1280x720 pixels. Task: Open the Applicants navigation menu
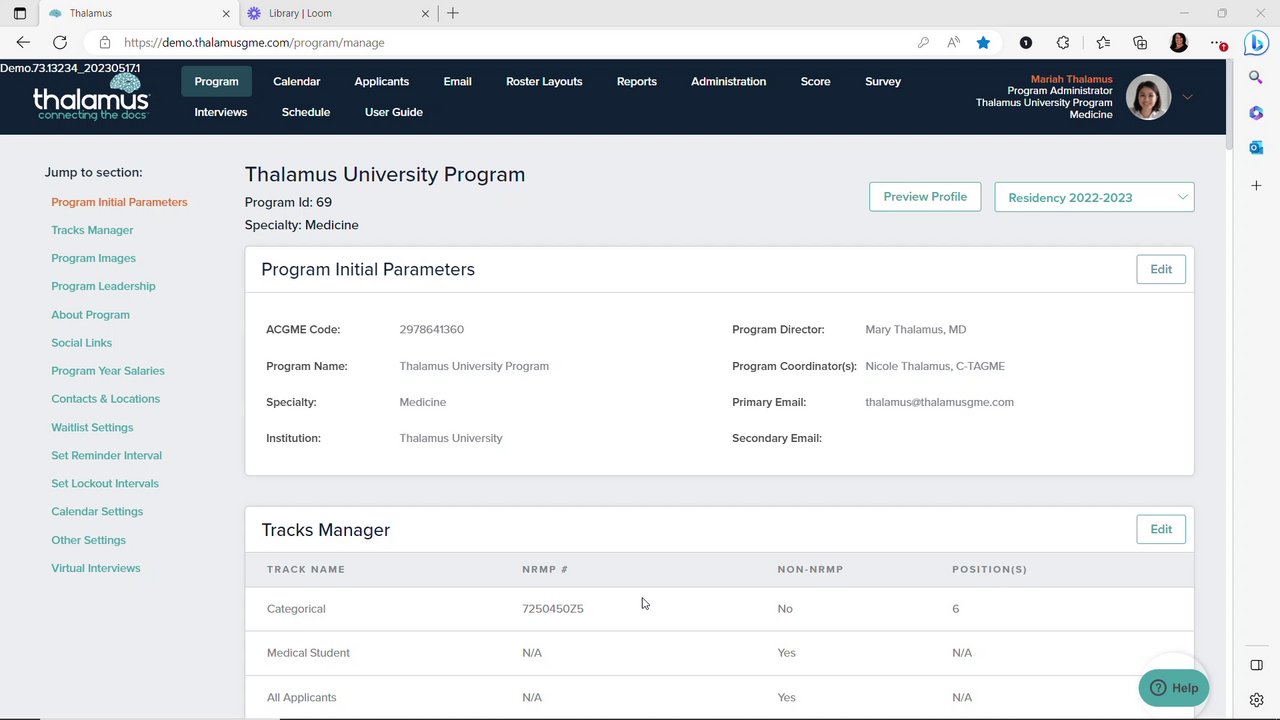(381, 82)
